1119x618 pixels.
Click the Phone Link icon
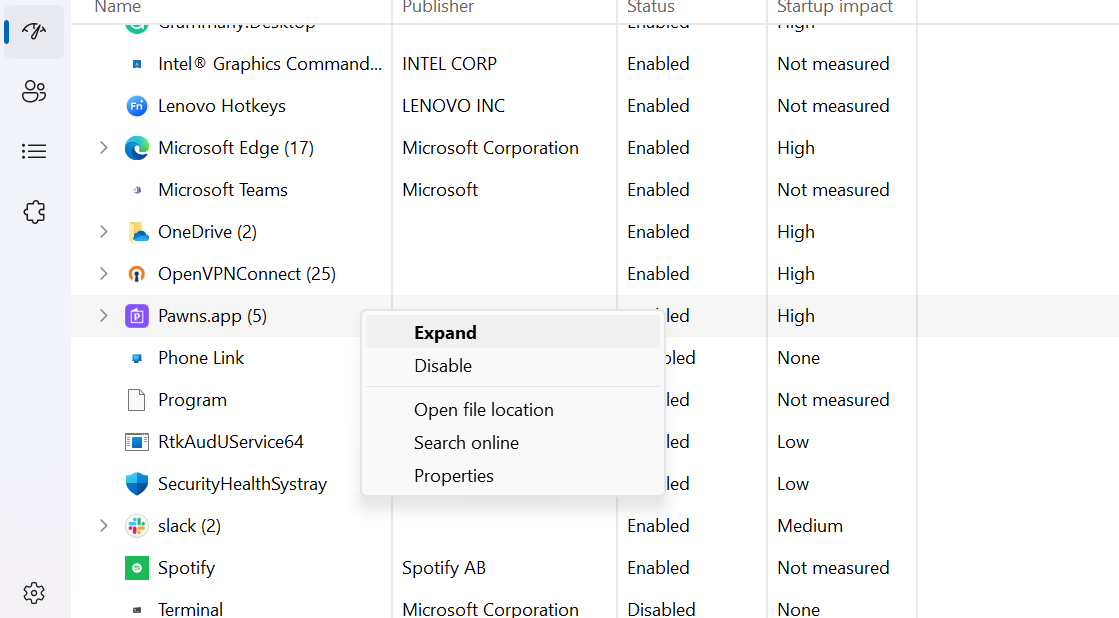click(x=137, y=358)
